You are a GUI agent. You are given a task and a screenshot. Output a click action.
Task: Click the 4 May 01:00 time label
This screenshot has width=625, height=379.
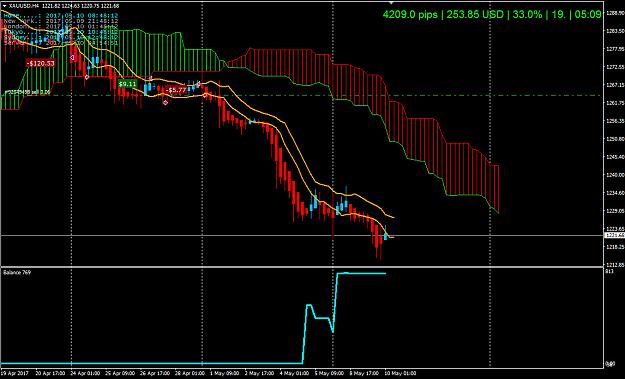pos(294,373)
